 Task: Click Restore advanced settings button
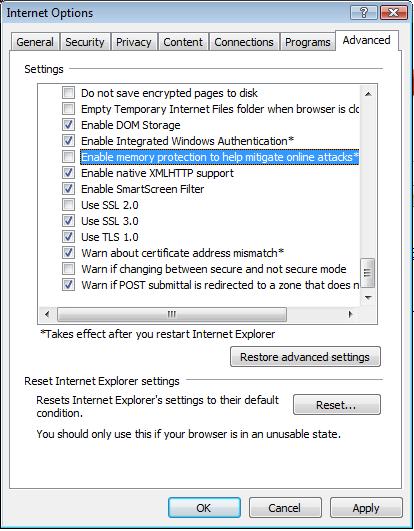point(305,357)
